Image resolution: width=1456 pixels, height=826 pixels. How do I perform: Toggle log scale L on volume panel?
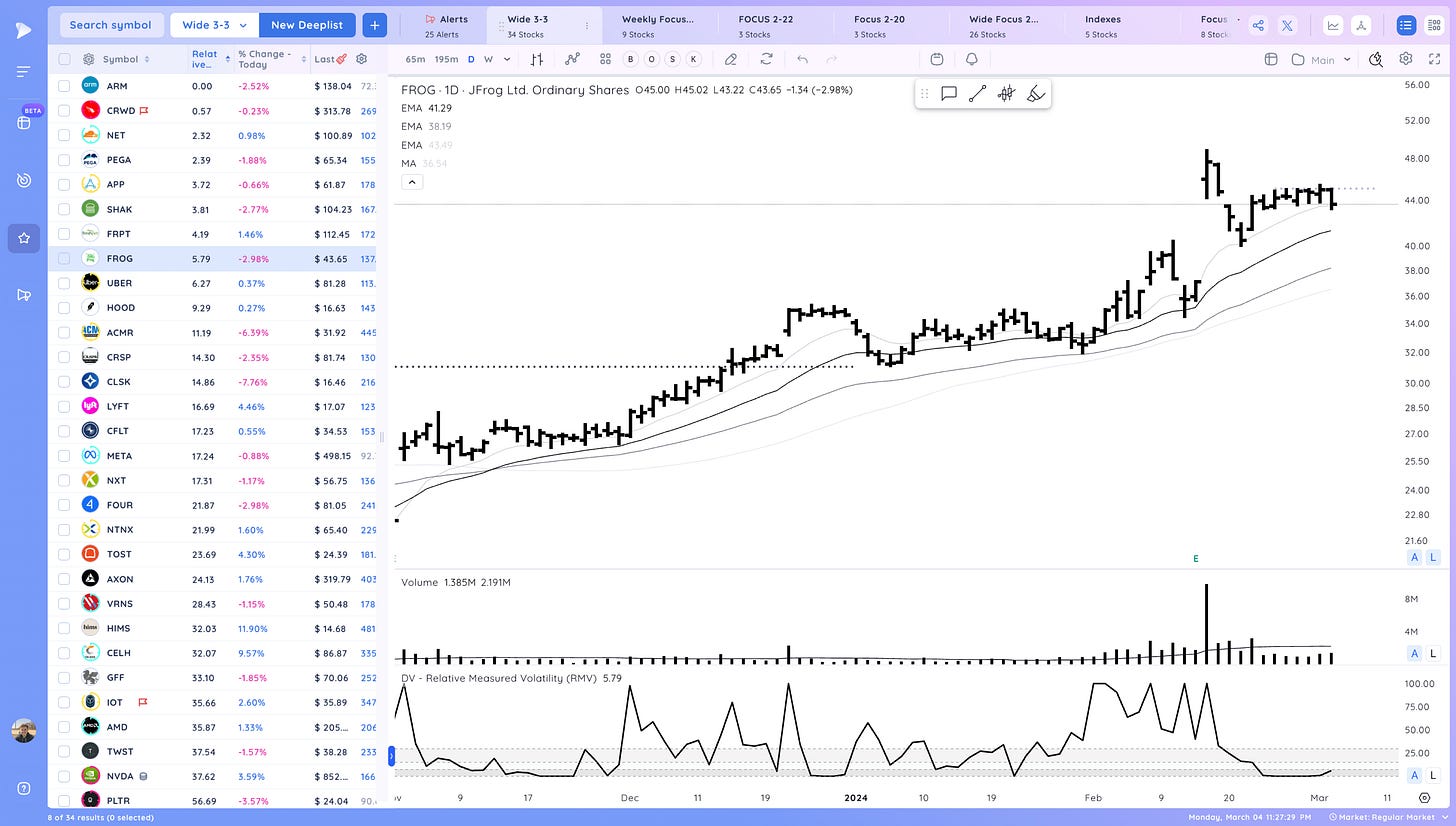pos(1433,653)
